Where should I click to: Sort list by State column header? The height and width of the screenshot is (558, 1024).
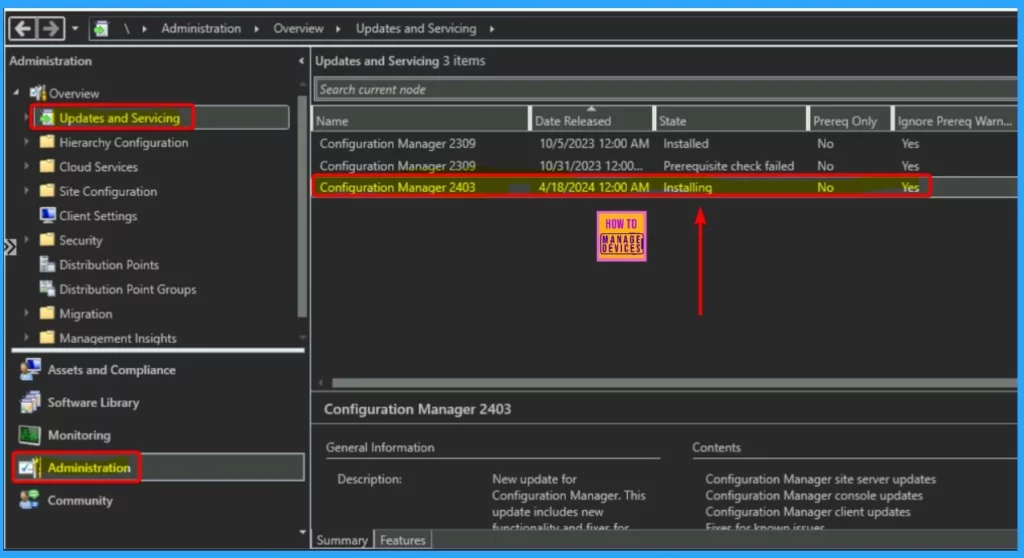click(x=731, y=120)
